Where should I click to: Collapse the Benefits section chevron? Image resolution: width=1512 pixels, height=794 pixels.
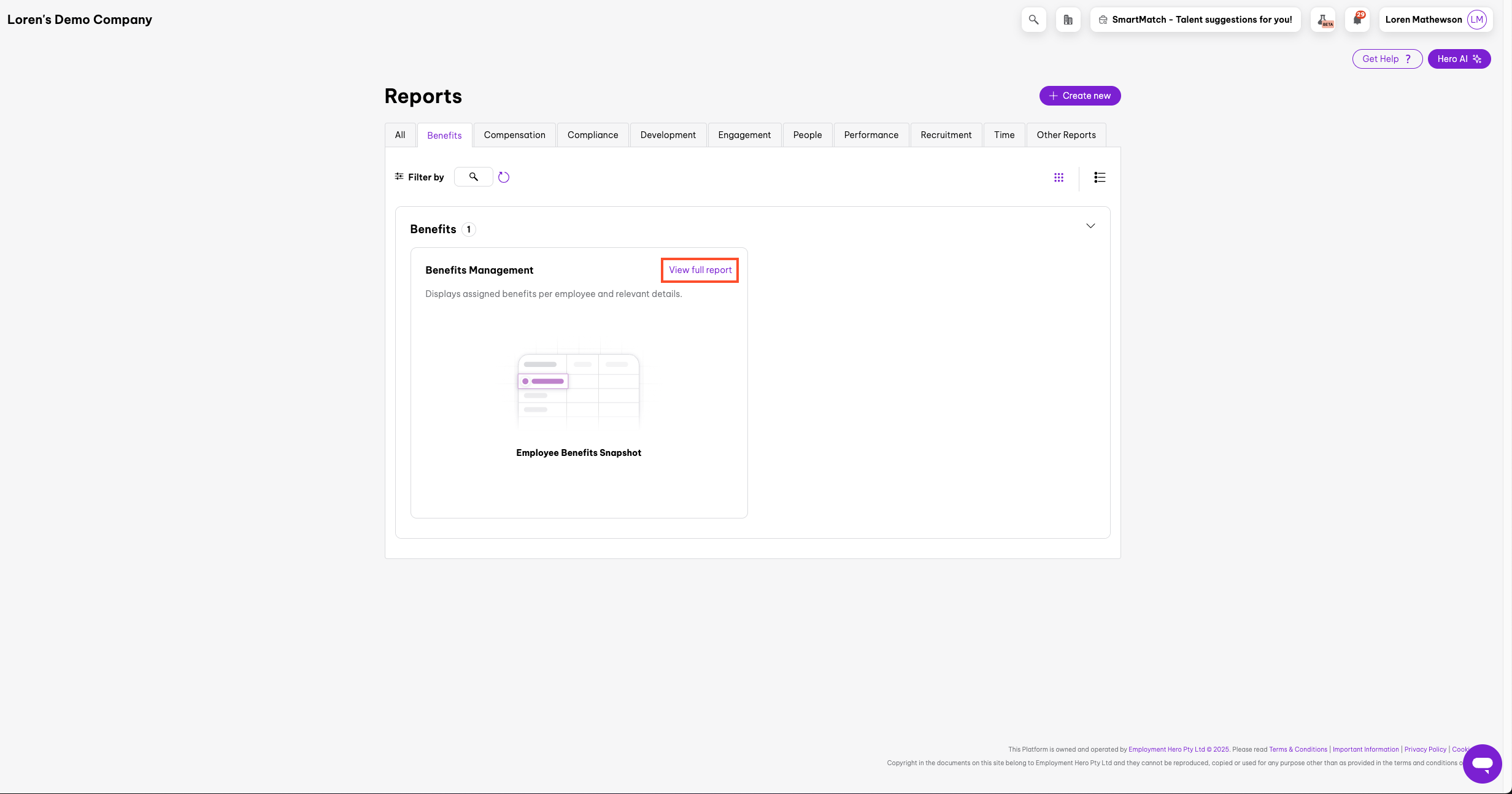(1090, 226)
